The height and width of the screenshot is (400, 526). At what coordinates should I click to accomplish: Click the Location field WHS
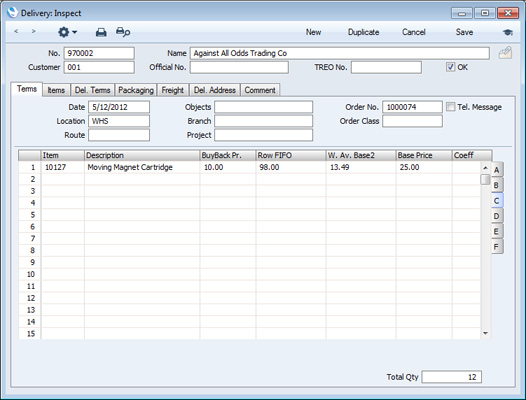pyautogui.click(x=119, y=121)
